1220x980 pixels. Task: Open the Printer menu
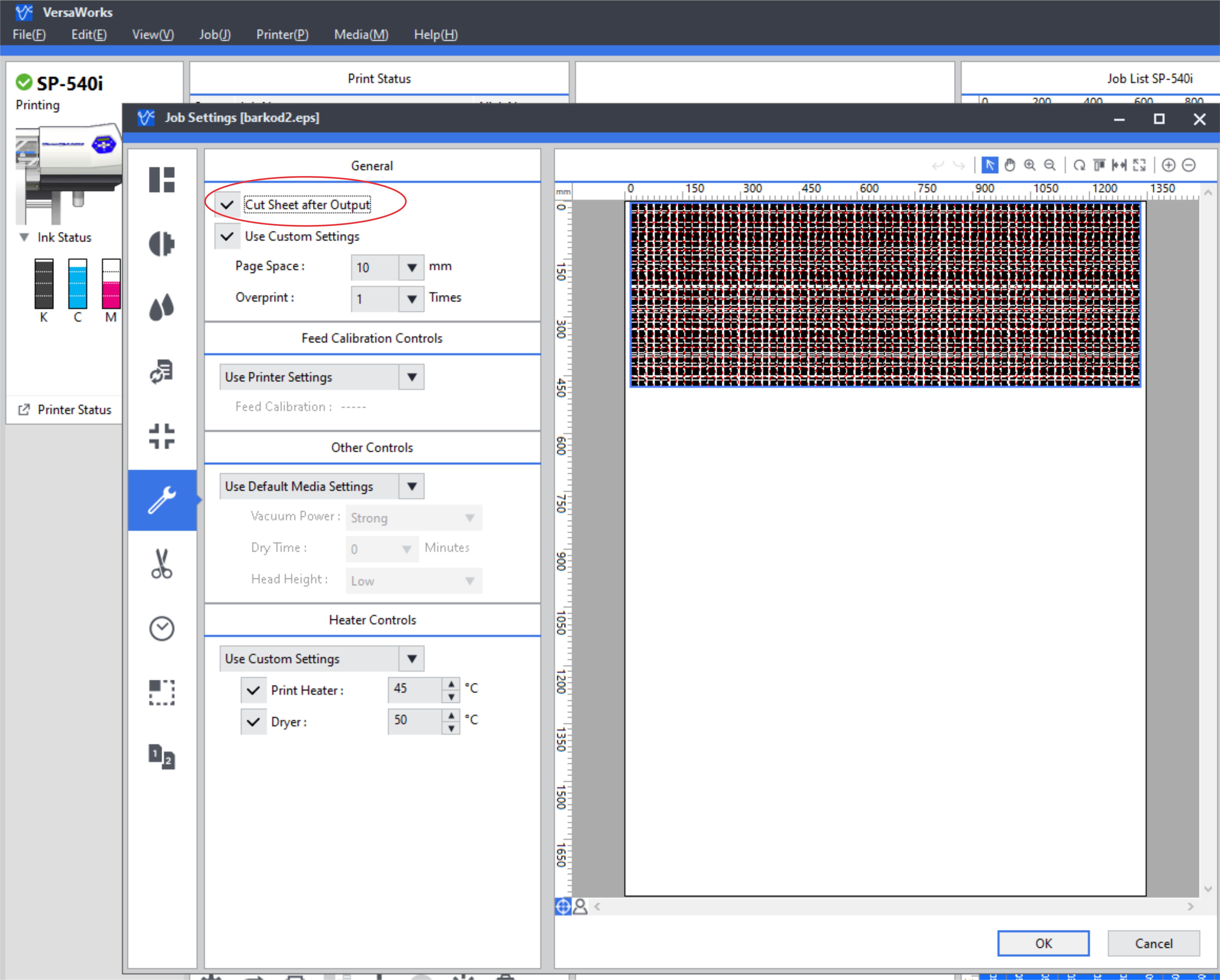282,35
